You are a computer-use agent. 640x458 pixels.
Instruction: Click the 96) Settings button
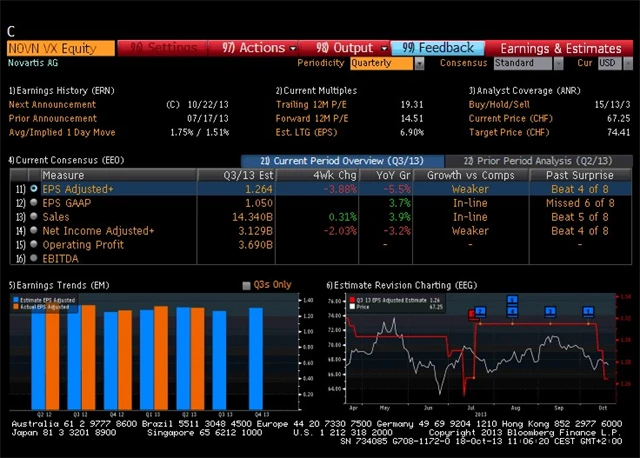pyautogui.click(x=162, y=48)
